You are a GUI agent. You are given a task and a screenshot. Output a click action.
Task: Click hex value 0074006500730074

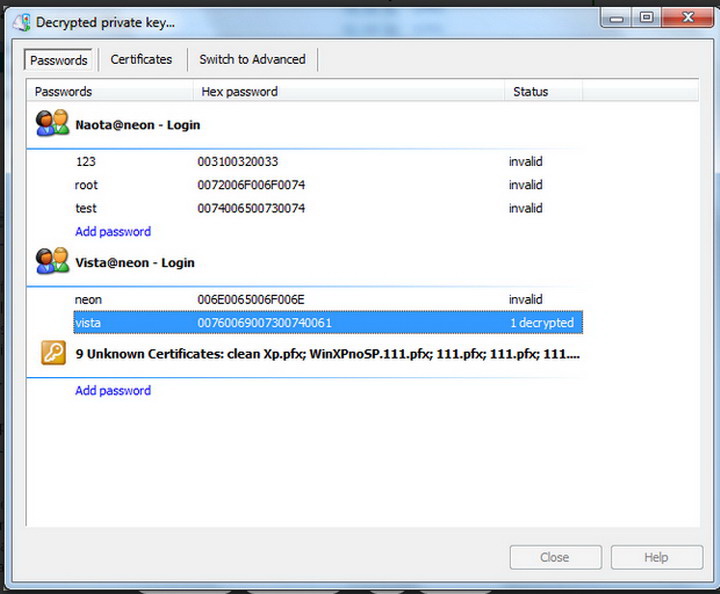click(x=251, y=208)
